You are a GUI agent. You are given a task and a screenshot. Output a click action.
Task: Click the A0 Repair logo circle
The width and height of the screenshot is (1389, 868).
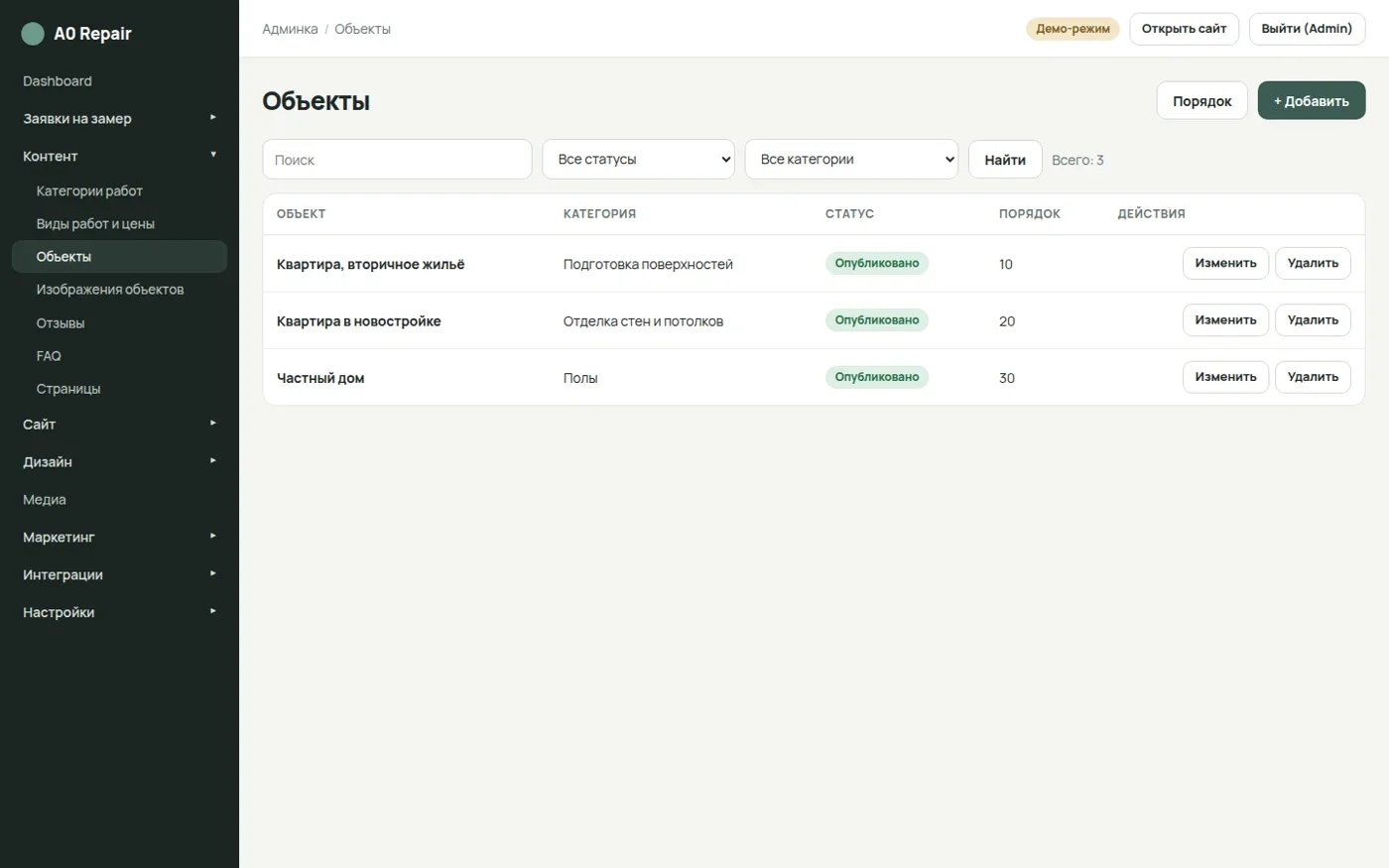33,34
